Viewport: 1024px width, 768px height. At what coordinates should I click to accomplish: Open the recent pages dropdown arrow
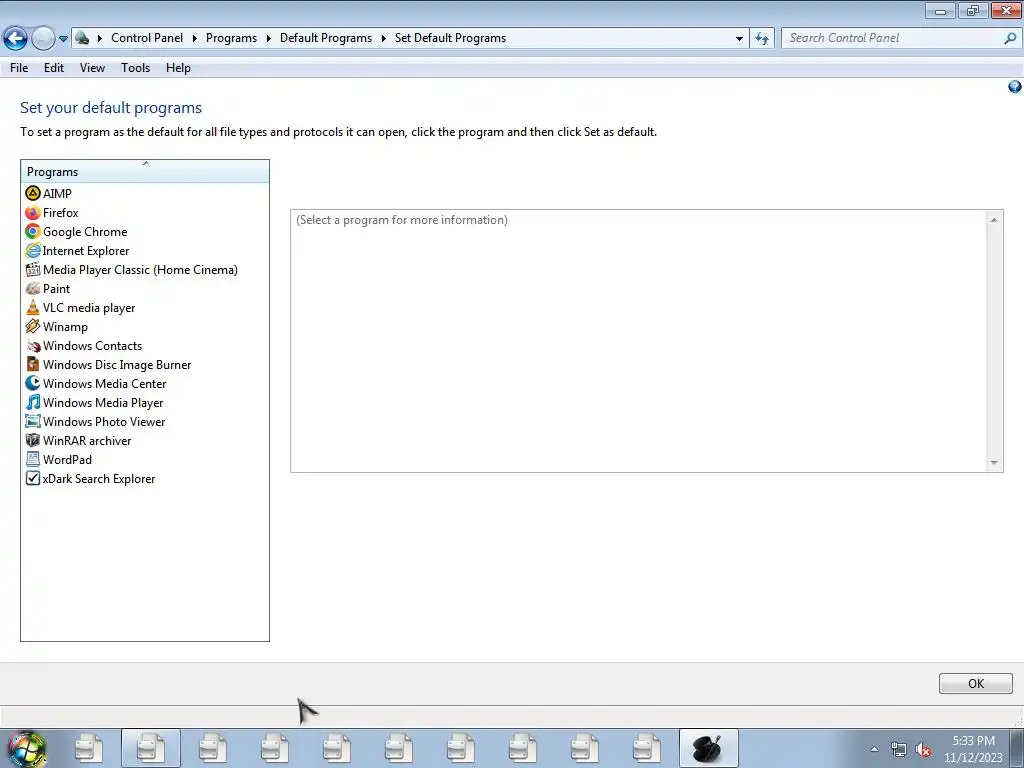click(63, 39)
